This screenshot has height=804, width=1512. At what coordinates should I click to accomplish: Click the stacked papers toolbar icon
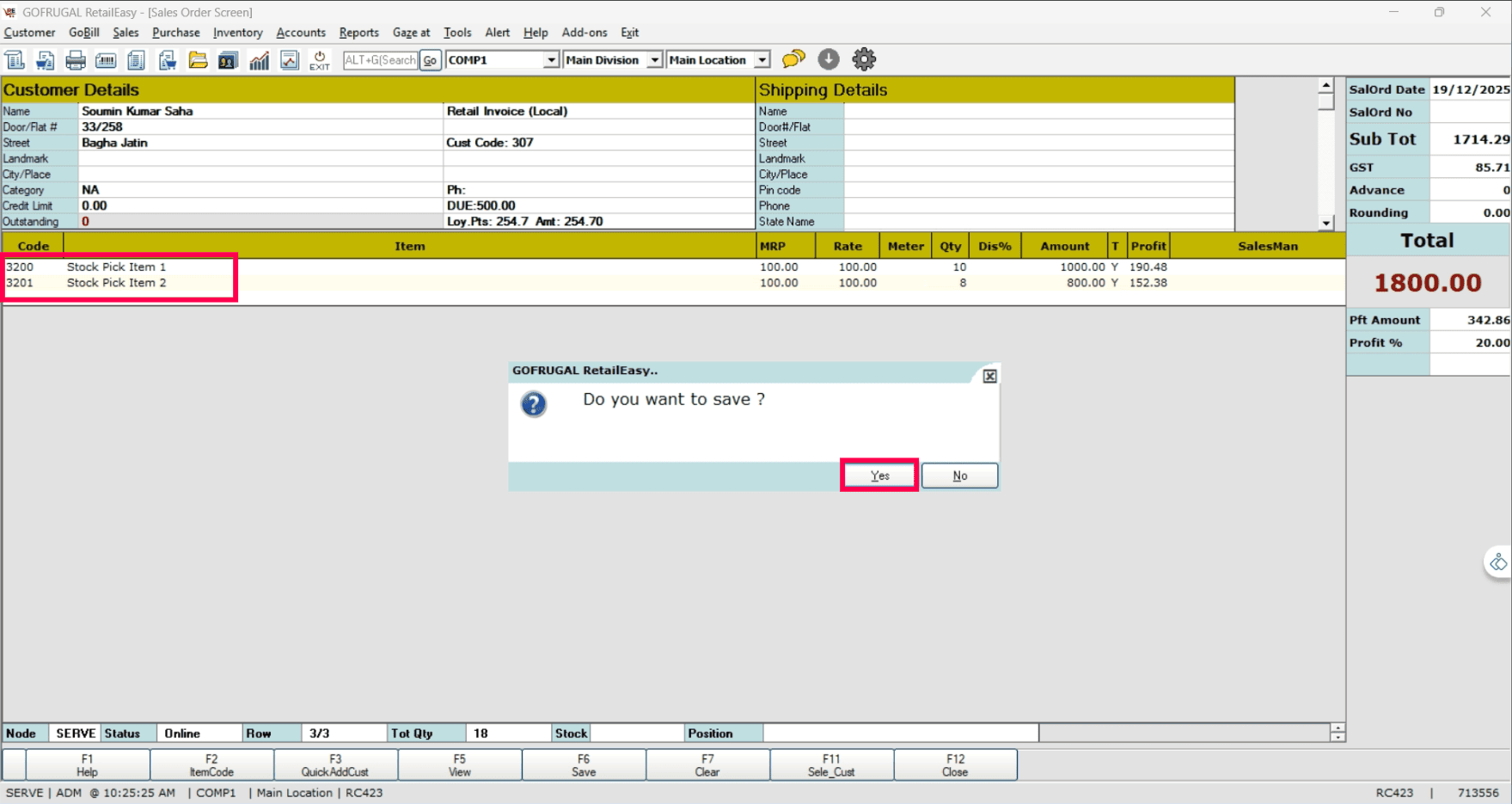click(136, 60)
